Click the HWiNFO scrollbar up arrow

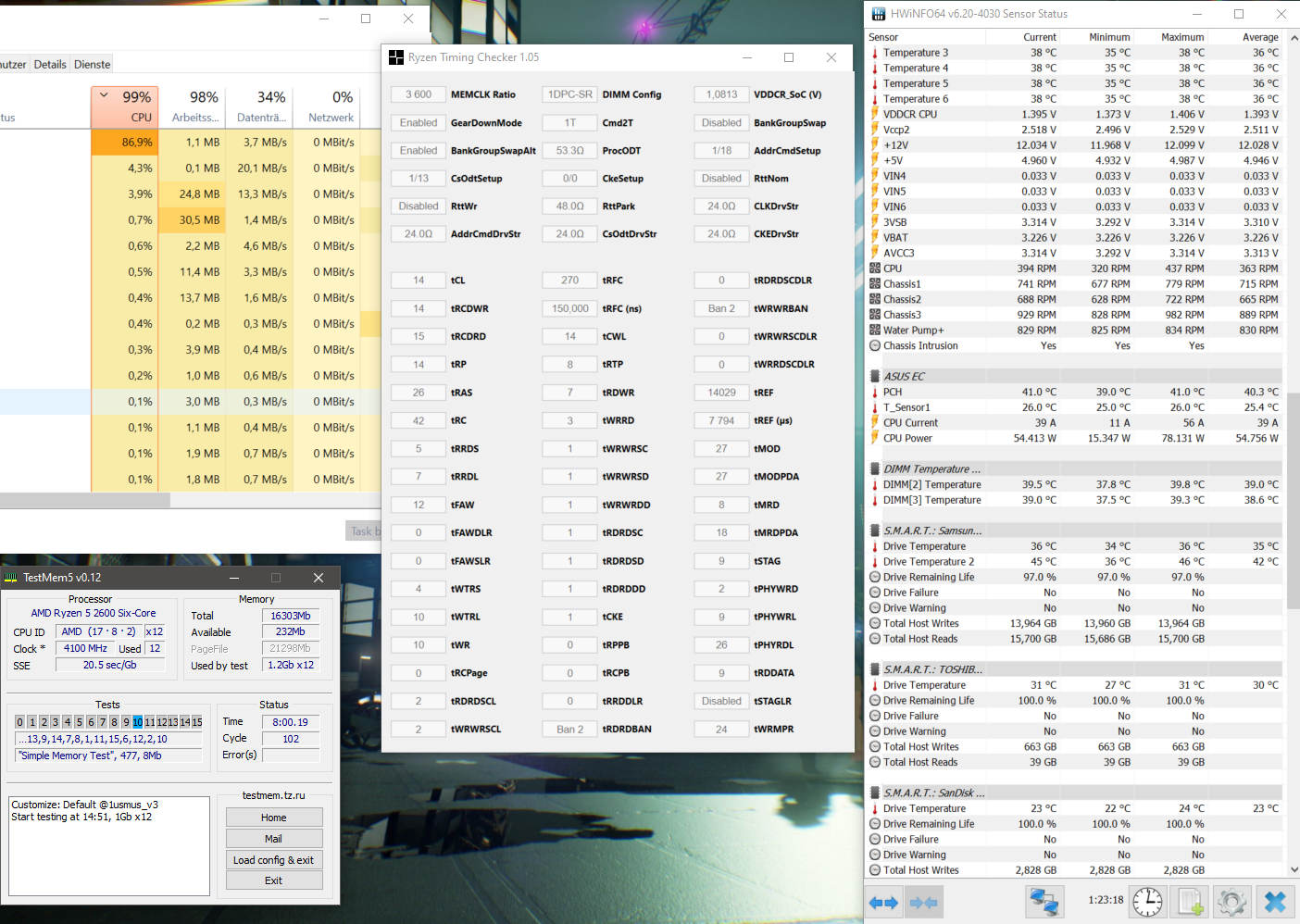[1294, 38]
